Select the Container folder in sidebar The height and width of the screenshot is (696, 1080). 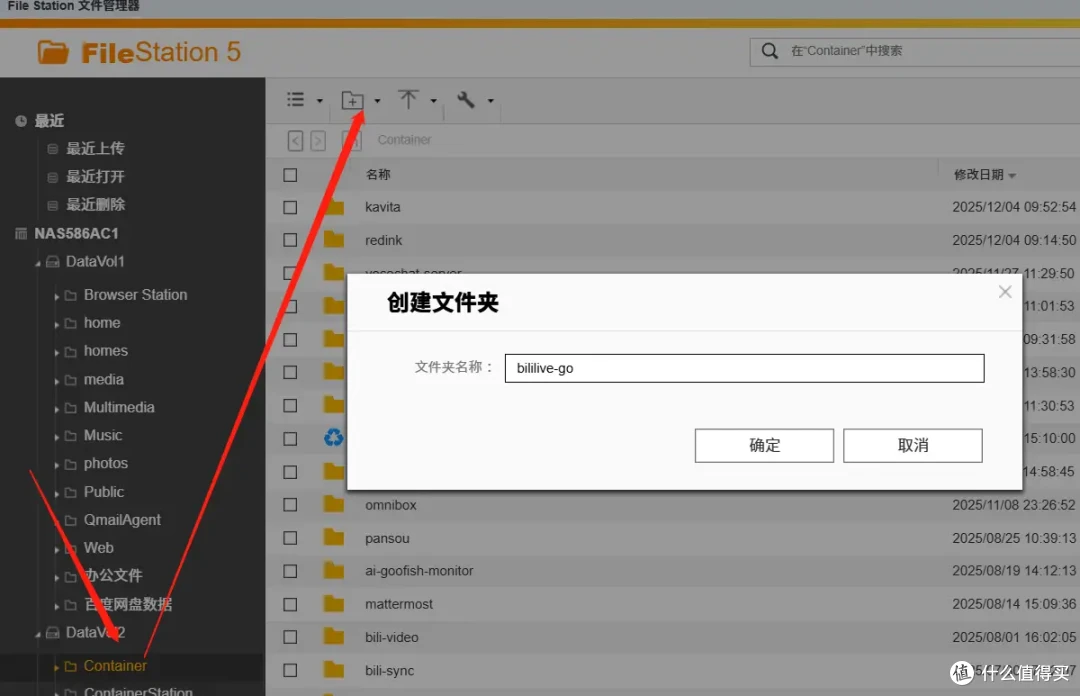point(115,666)
